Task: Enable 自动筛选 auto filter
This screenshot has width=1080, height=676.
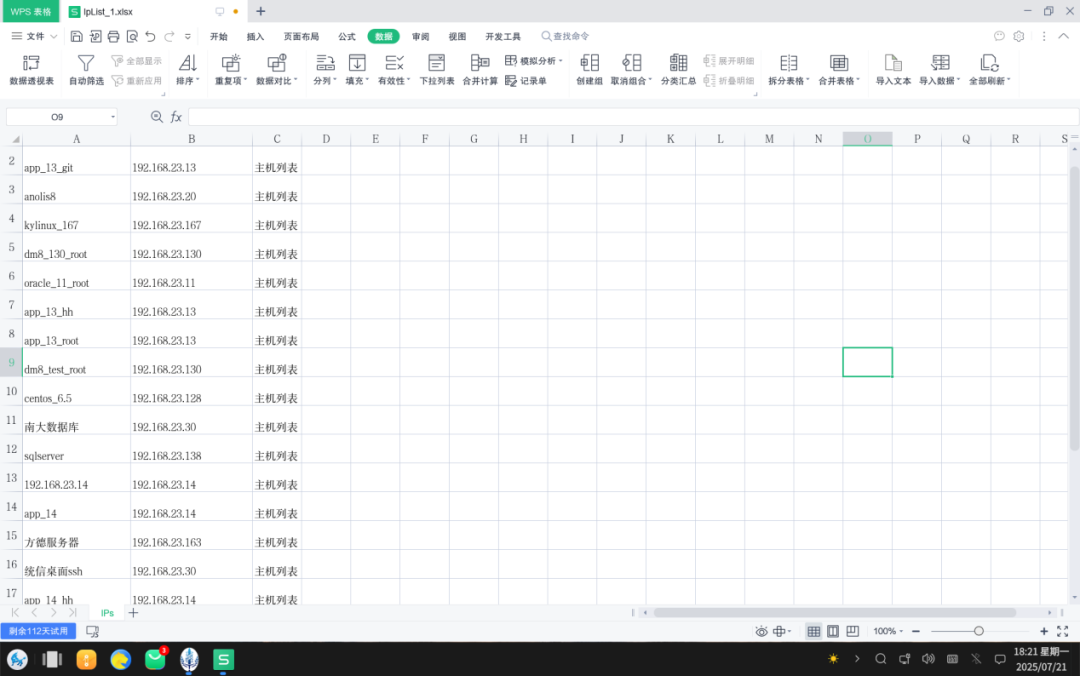Action: (x=86, y=70)
